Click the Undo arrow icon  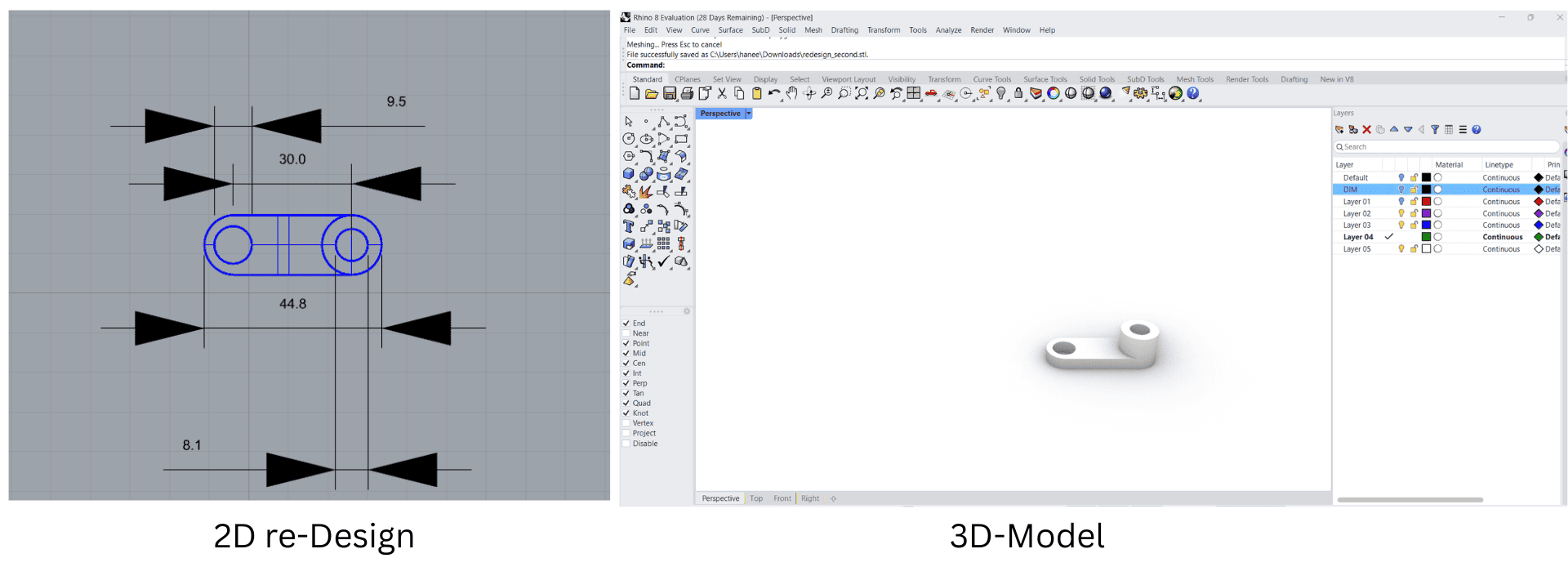coord(773,94)
